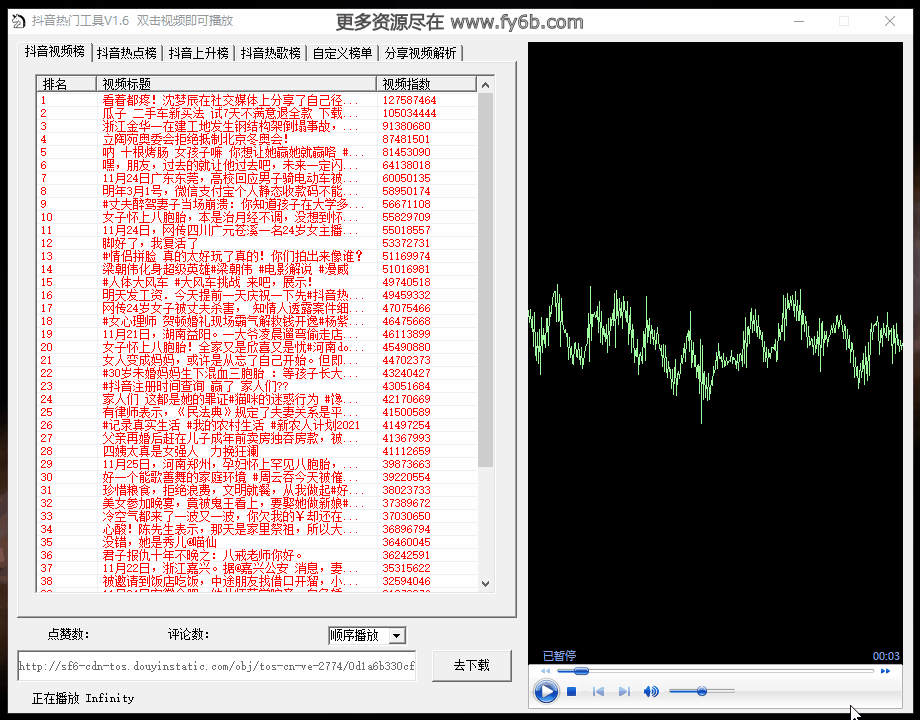Select rank 25 row 有律师表示,《民法典》
920x720 pixels.
[257, 412]
